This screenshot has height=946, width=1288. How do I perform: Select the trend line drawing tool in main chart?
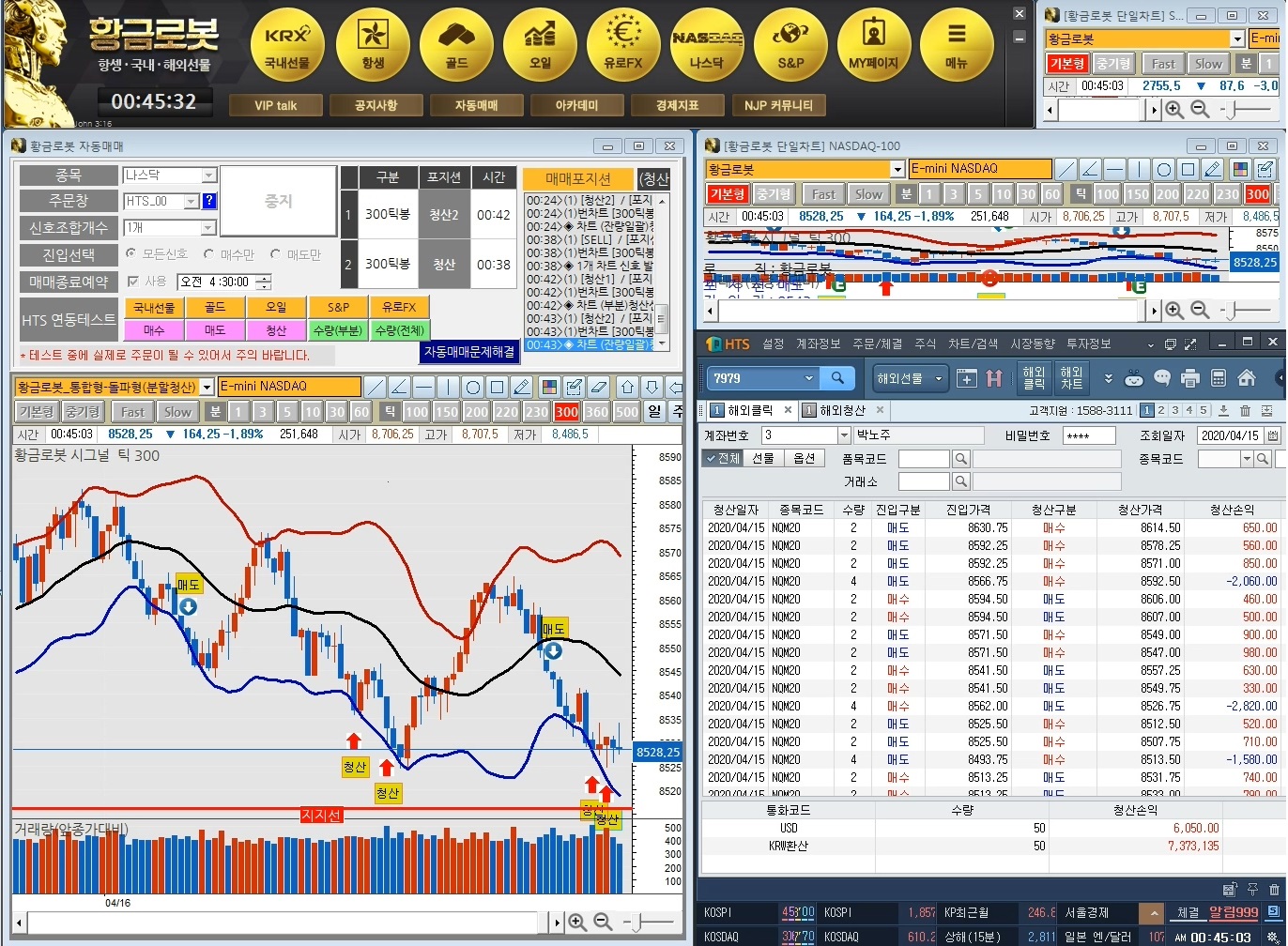click(375, 387)
